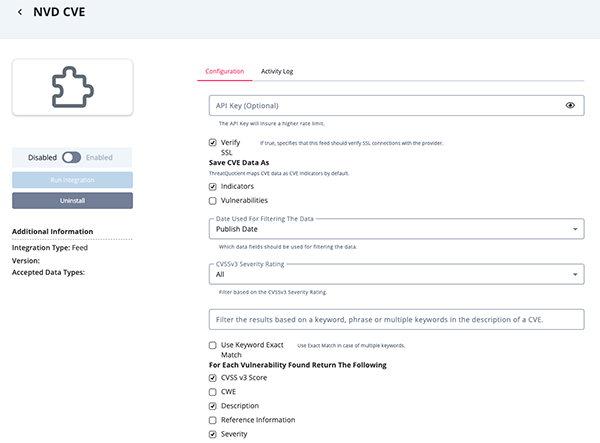This screenshot has height=443, width=600.
Task: Uncheck the Description checkbox
Action: click(212, 406)
